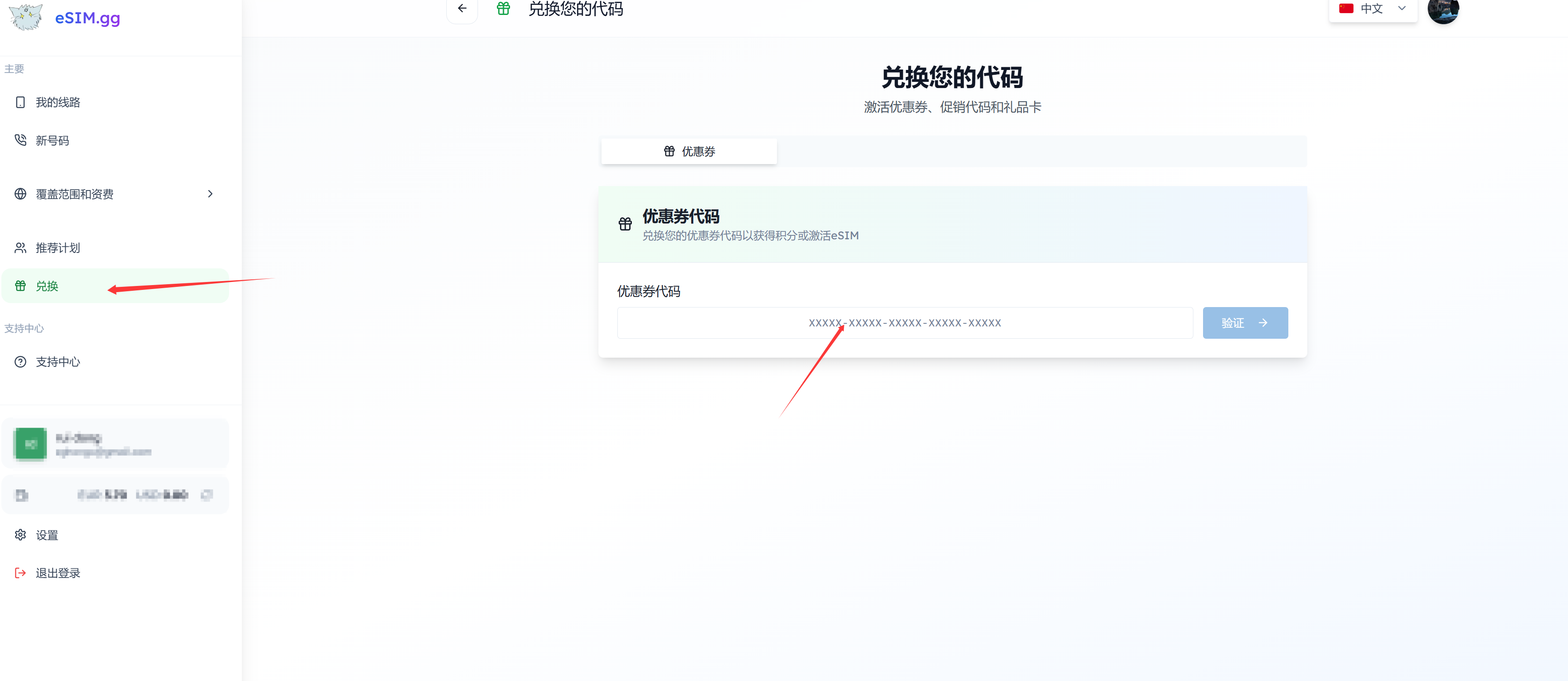Click the globe icon for 覆盖范围和资费
This screenshot has width=1568, height=681.
(x=21, y=194)
